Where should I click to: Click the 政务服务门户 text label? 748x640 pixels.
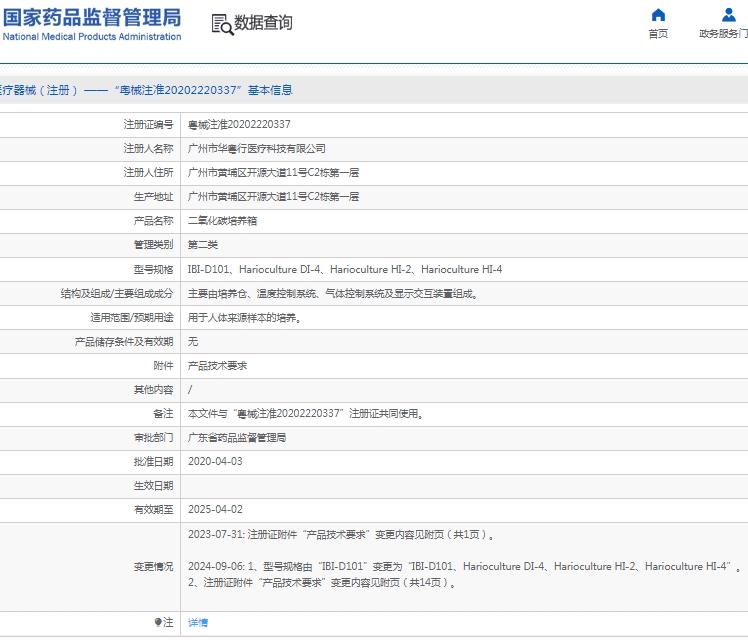(723, 33)
